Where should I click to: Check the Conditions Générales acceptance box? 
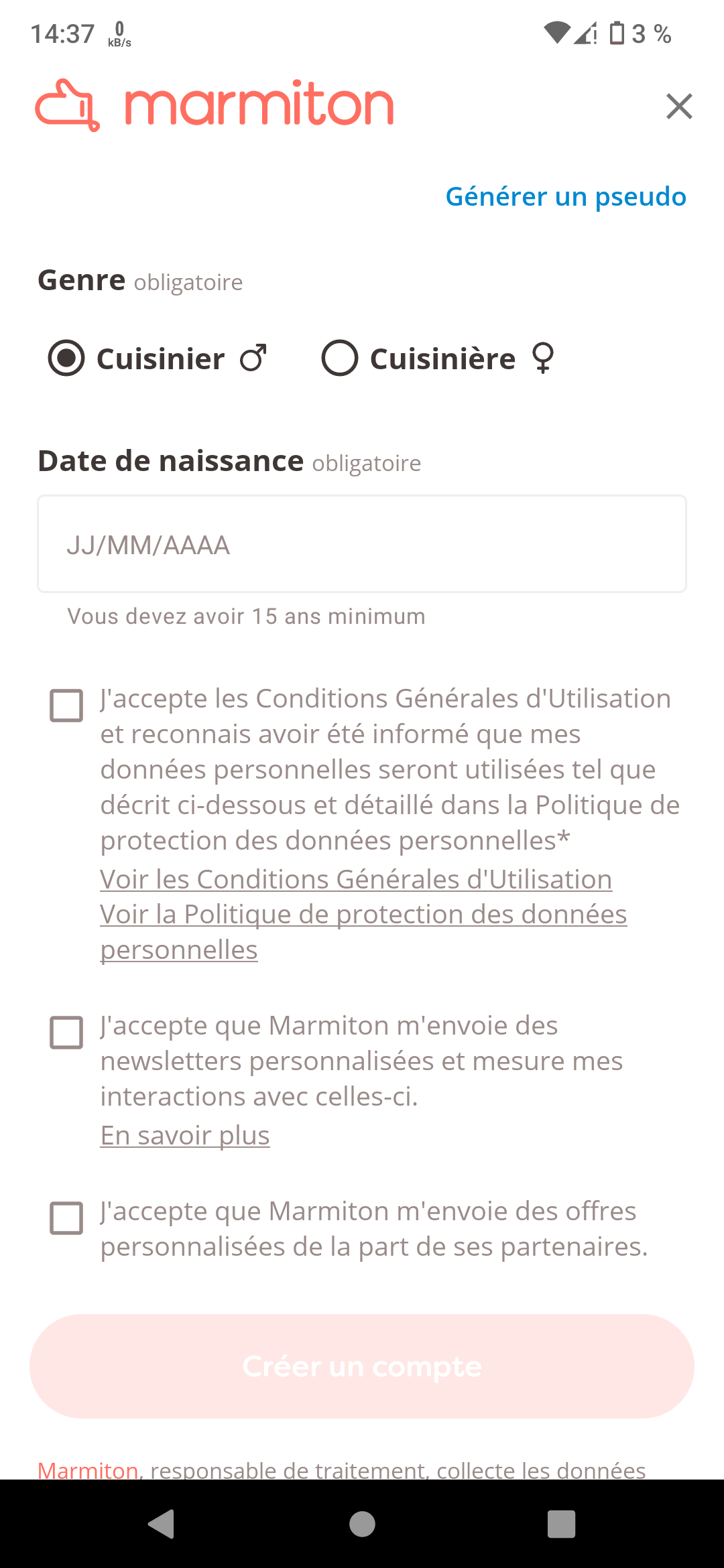[67, 706]
